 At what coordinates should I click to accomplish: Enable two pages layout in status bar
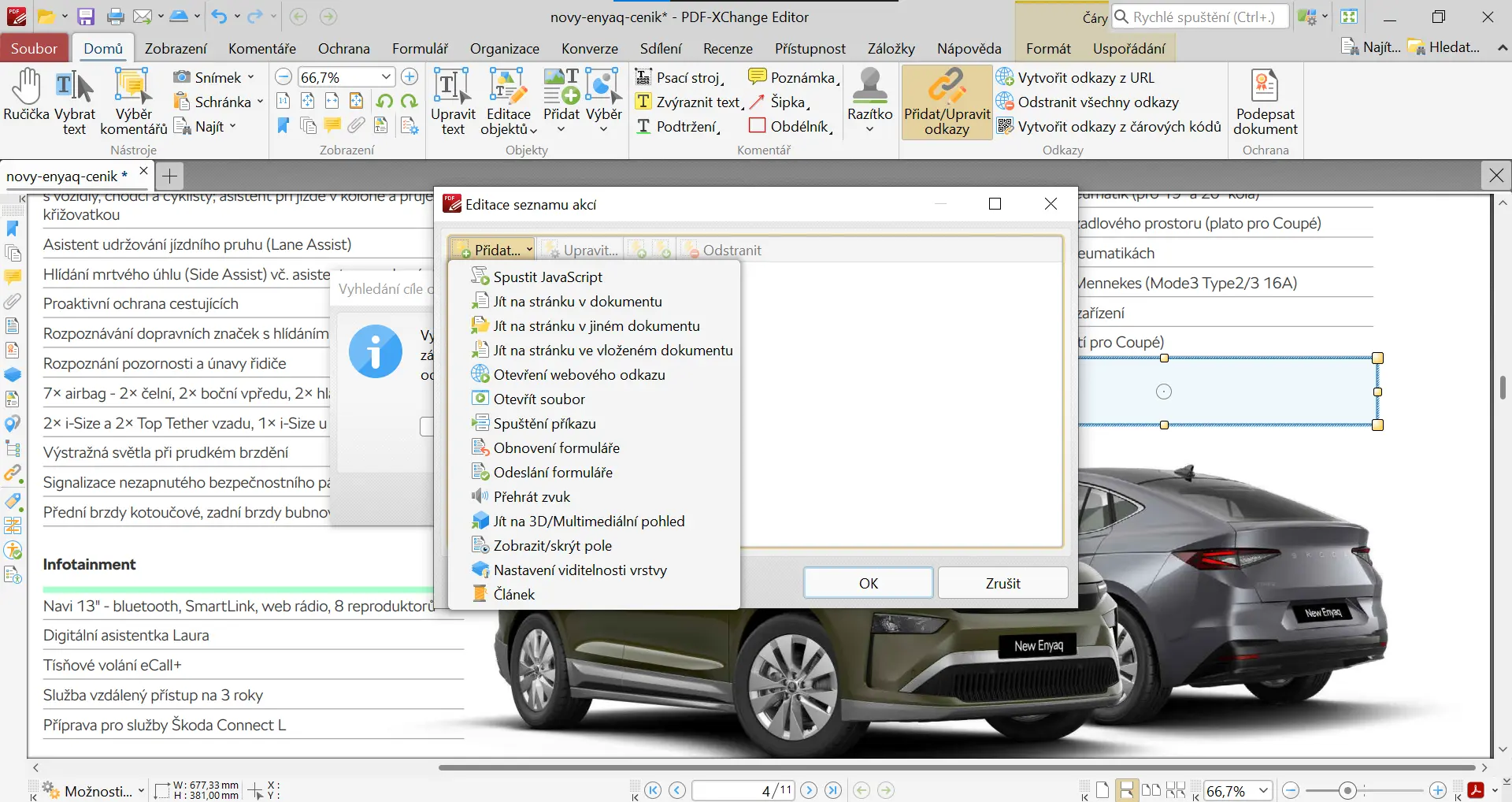pyautogui.click(x=1151, y=790)
